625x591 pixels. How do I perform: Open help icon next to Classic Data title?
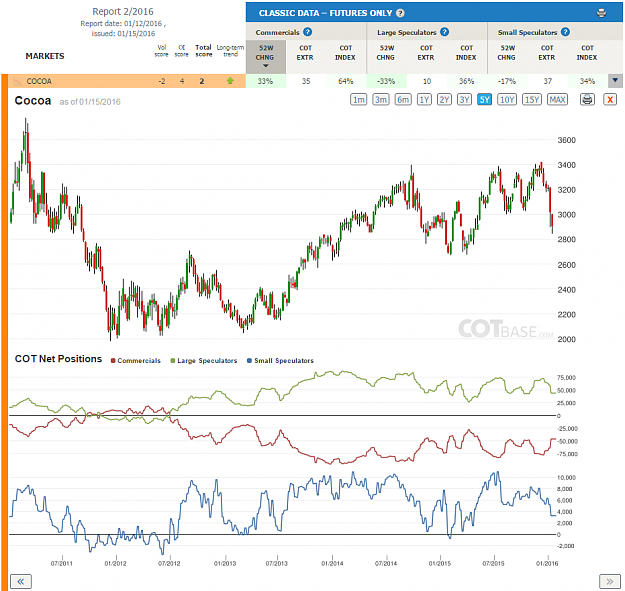pyautogui.click(x=400, y=13)
